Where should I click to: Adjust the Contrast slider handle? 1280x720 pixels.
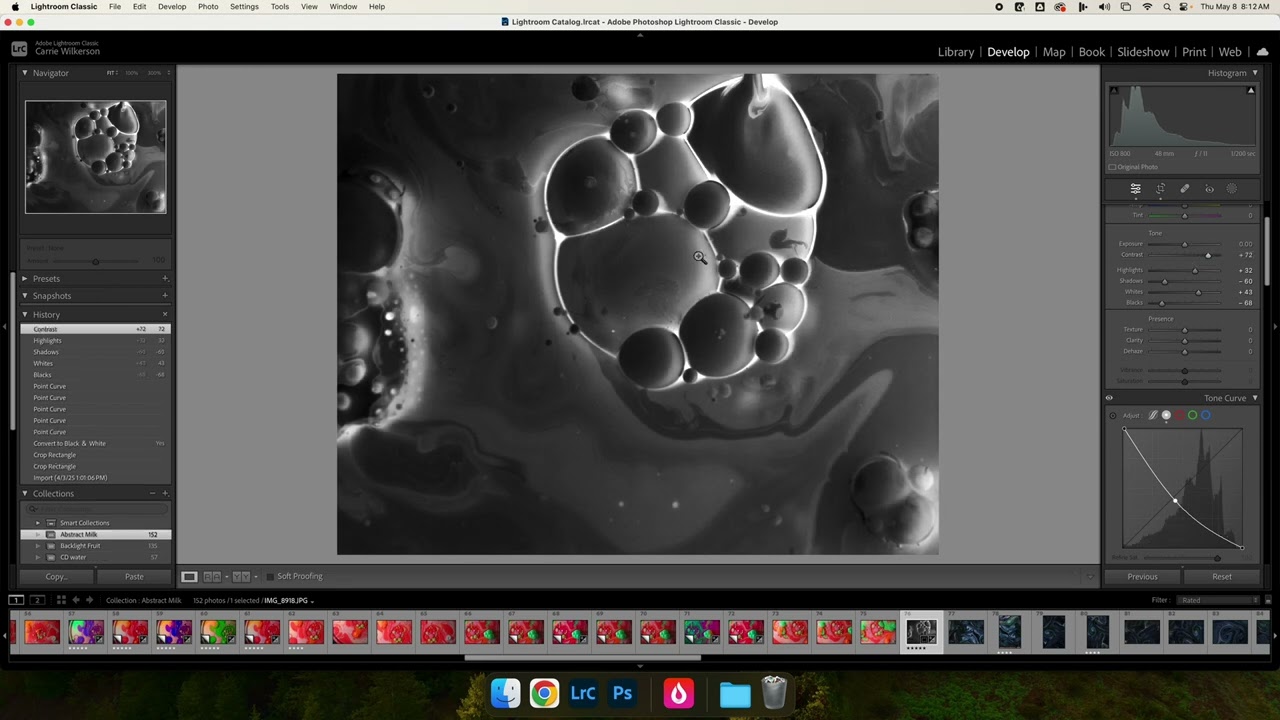tap(1208, 255)
